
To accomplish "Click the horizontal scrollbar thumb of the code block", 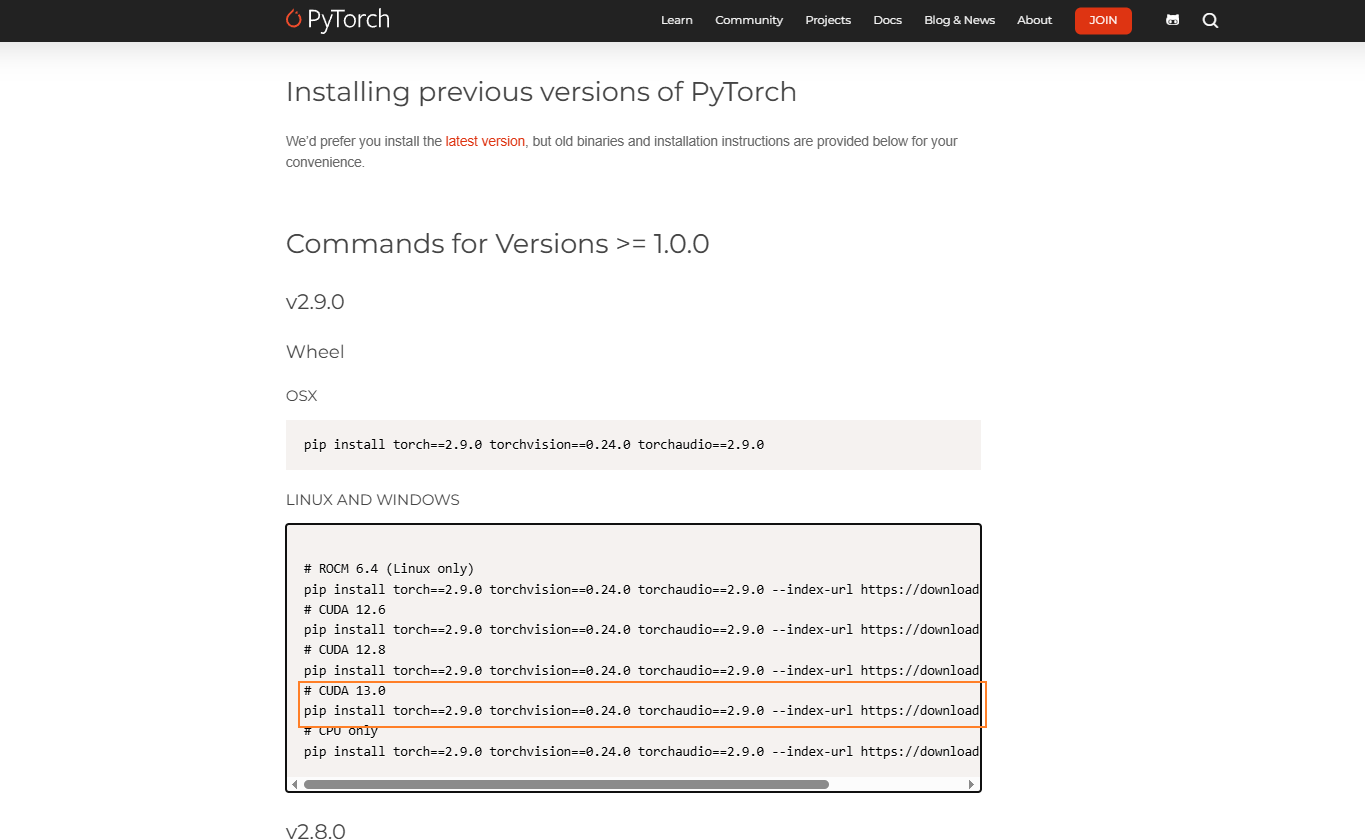I will point(566,784).
